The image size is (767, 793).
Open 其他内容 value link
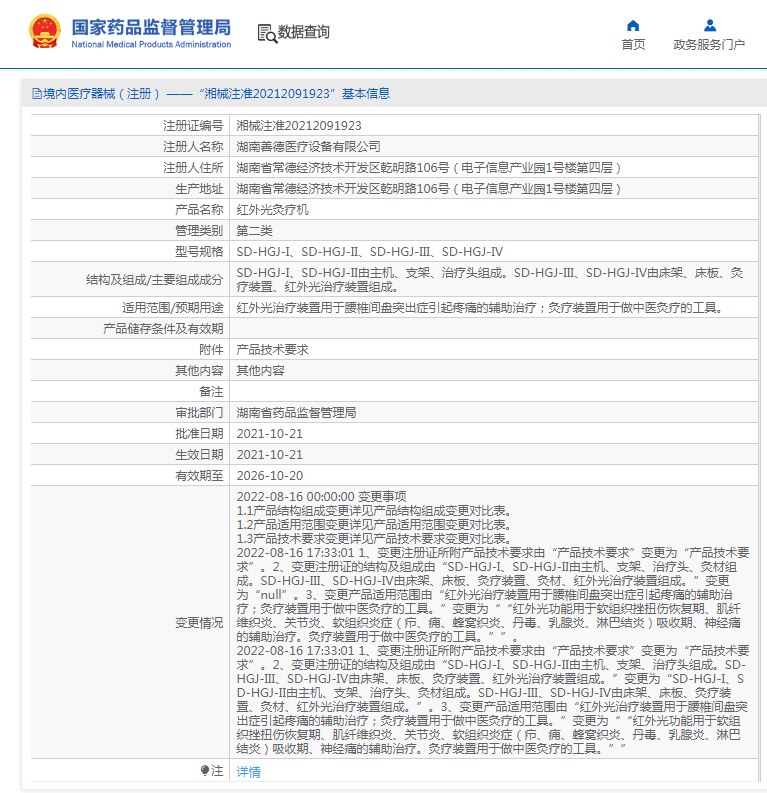point(260,371)
